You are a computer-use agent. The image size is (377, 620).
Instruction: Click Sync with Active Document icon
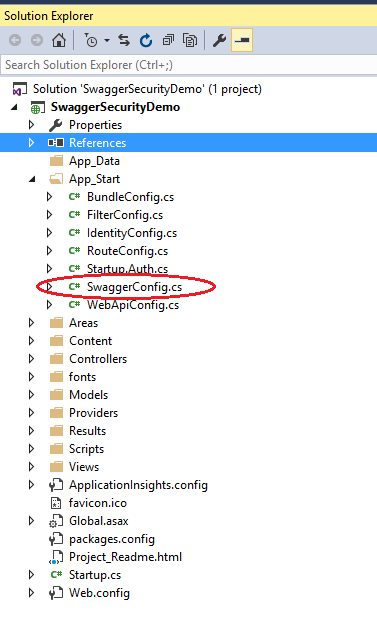[x=124, y=40]
